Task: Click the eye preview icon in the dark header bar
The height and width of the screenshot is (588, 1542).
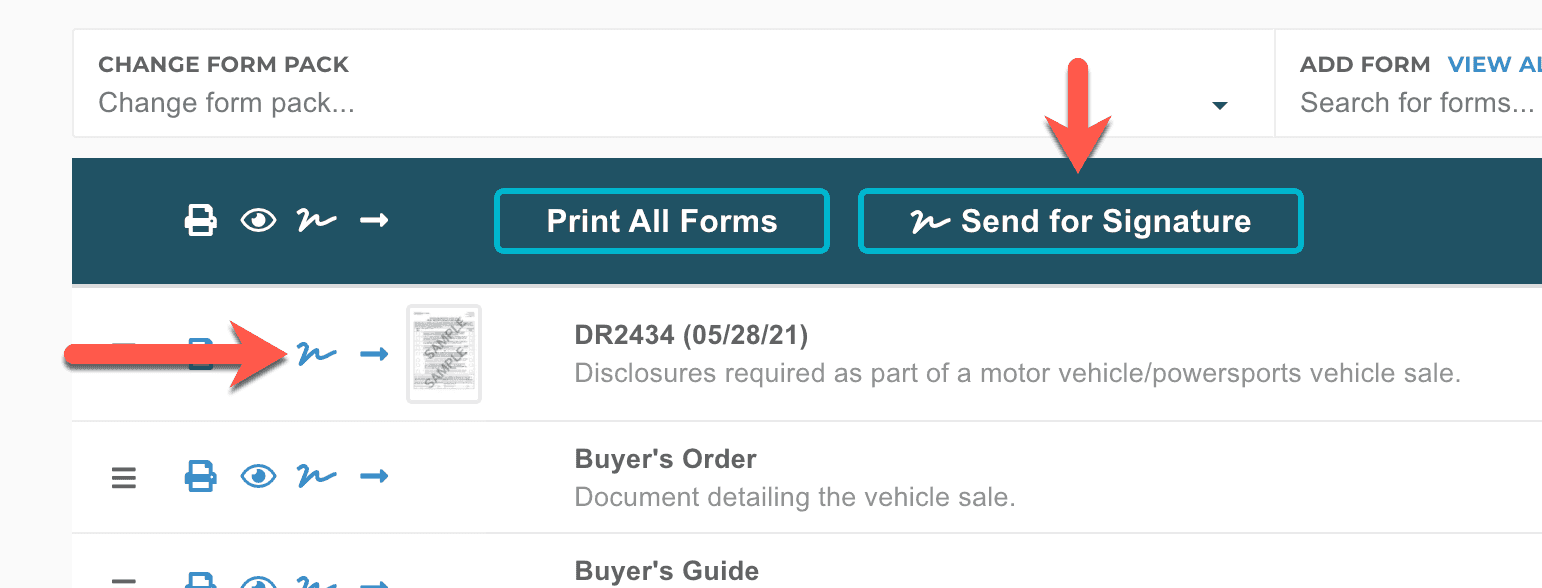Action: click(259, 220)
